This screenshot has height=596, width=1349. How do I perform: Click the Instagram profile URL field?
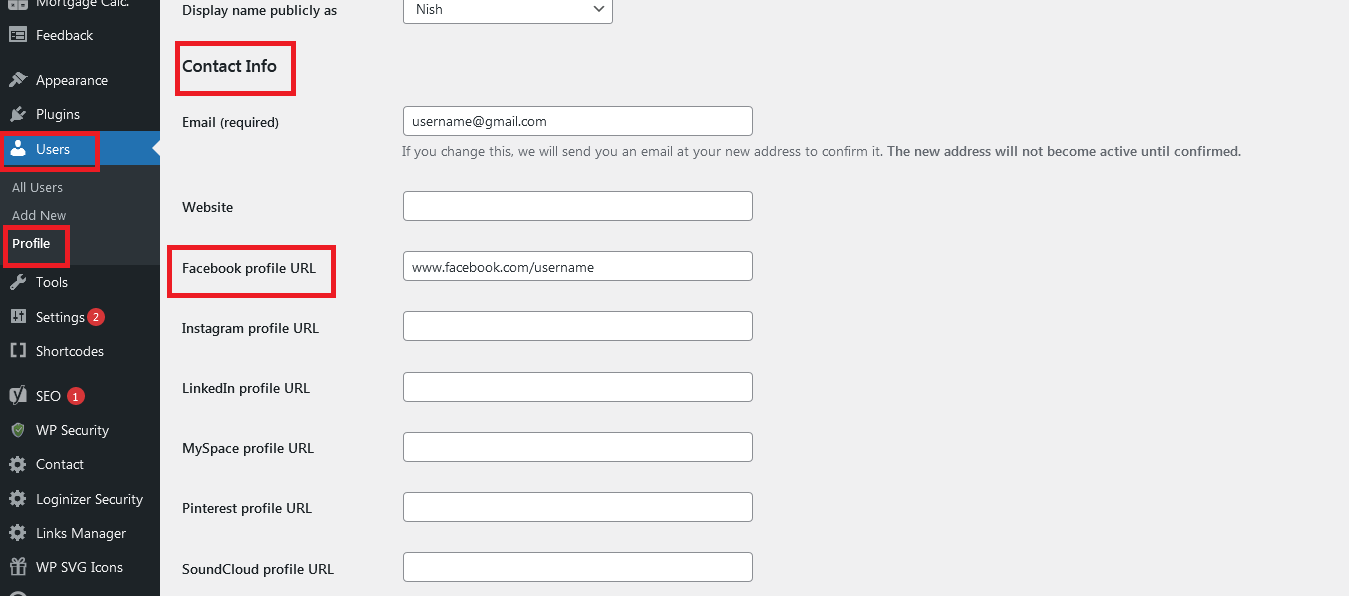[x=577, y=326]
